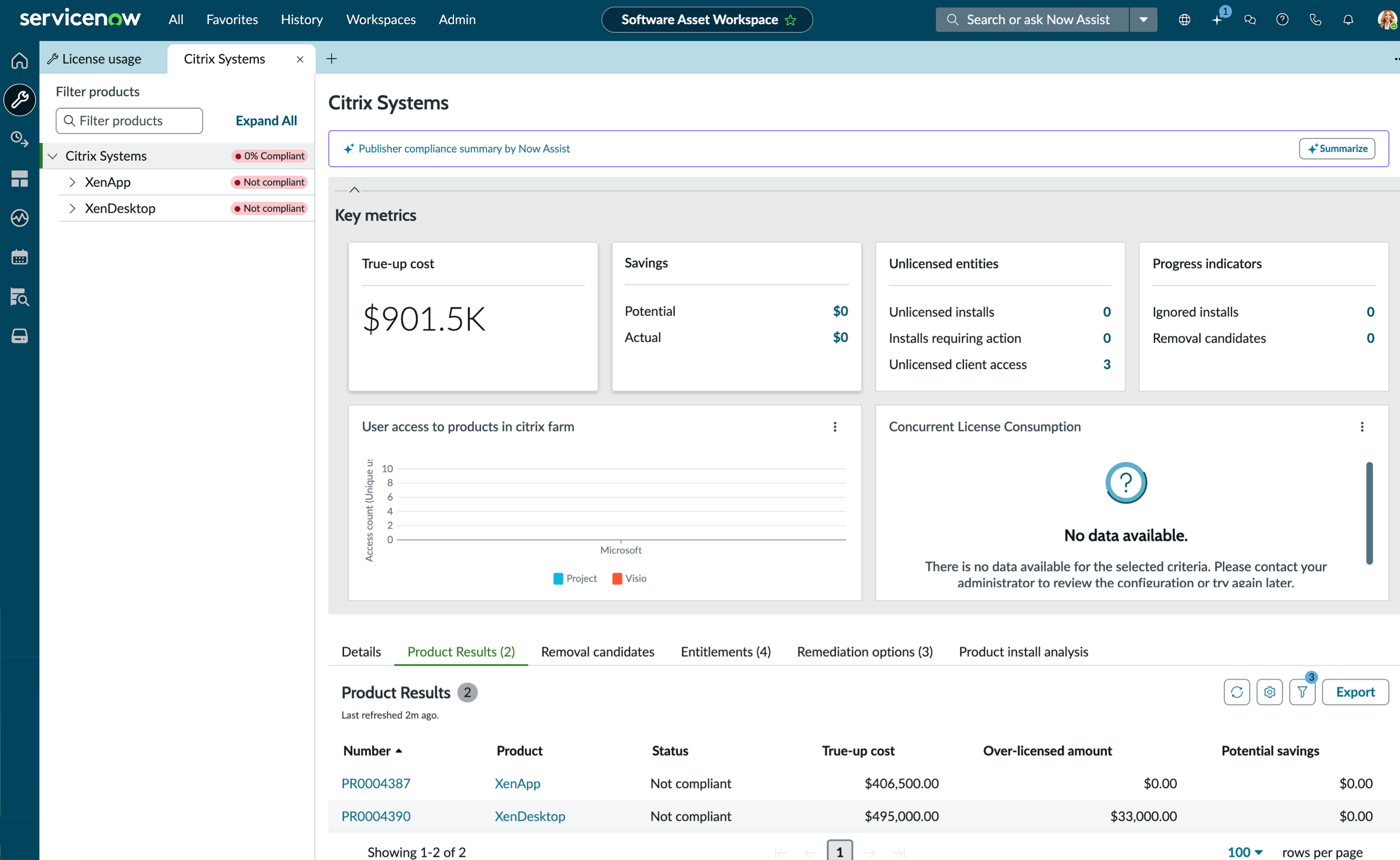Viewport: 1400px width, 860px height.
Task: Click the Concurrent License Consumption scrollbar
Action: pyautogui.click(x=1369, y=513)
